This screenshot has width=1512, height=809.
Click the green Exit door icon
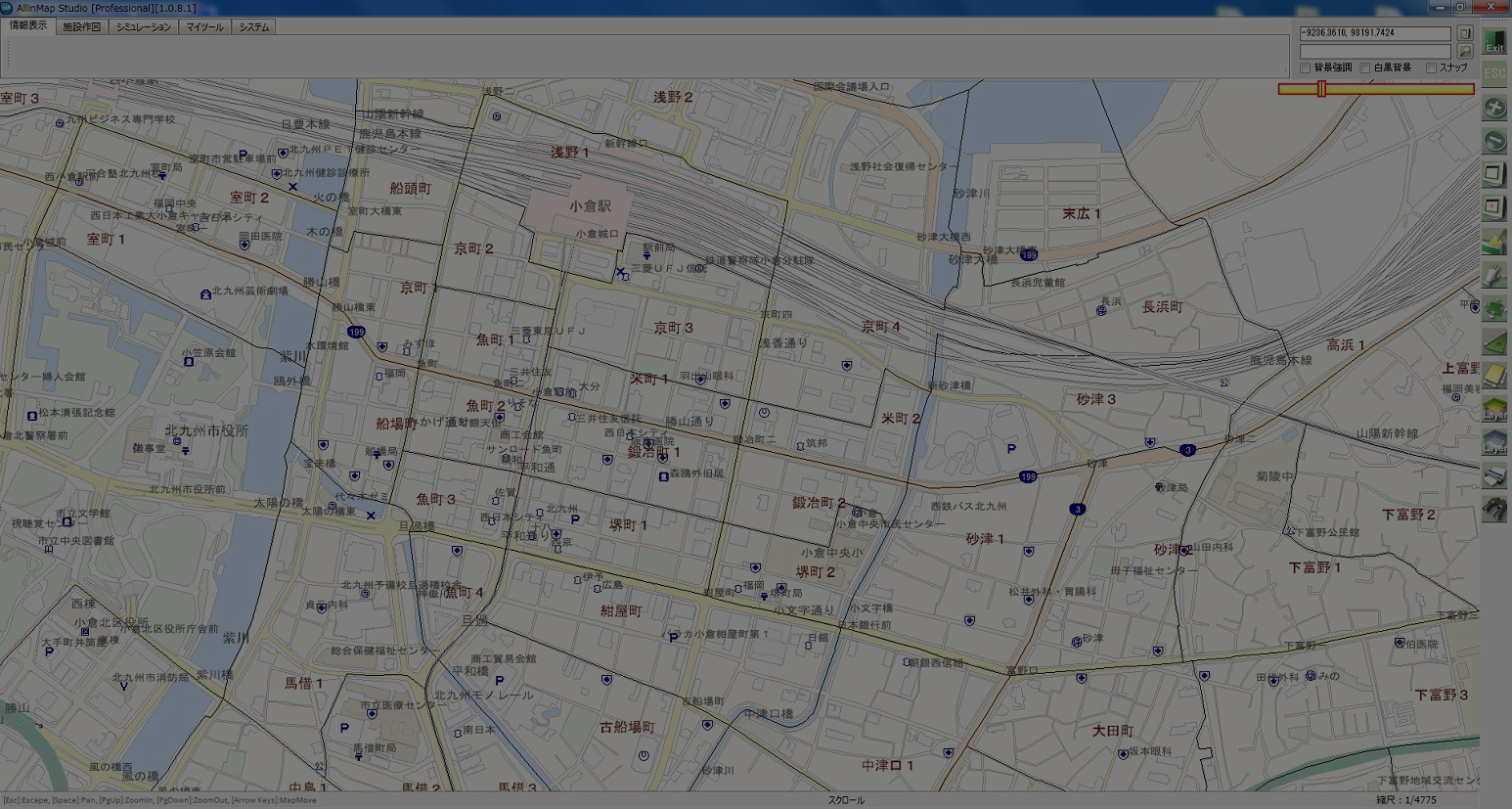pyautogui.click(x=1494, y=41)
